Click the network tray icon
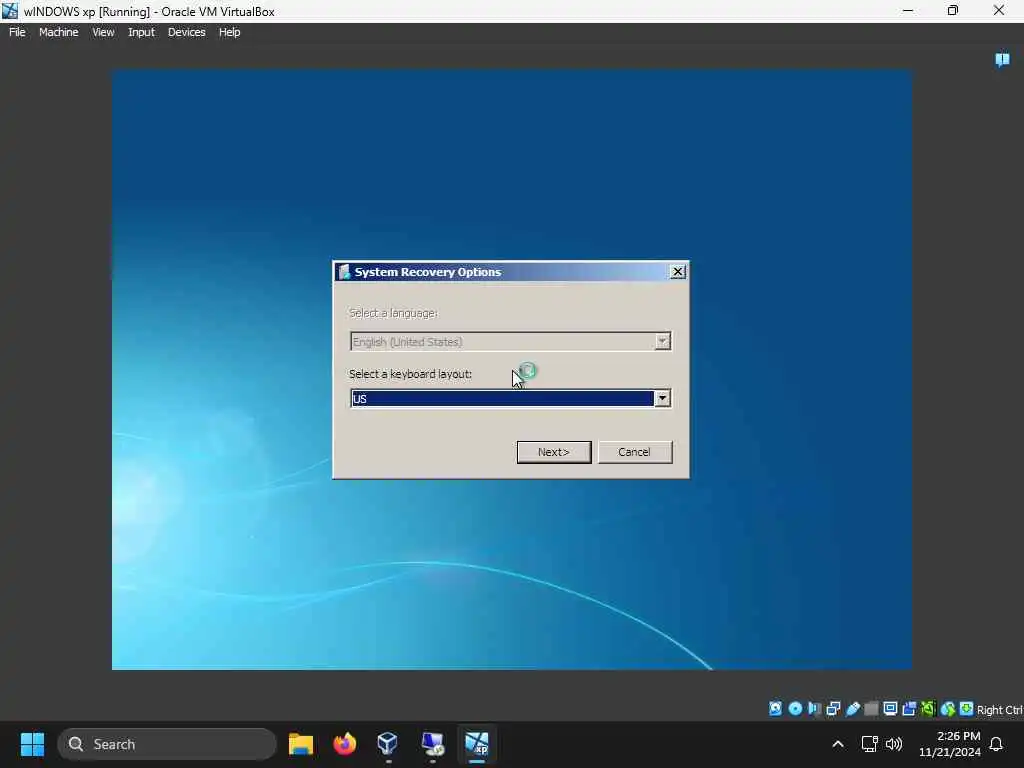The height and width of the screenshot is (768, 1024). 869,744
